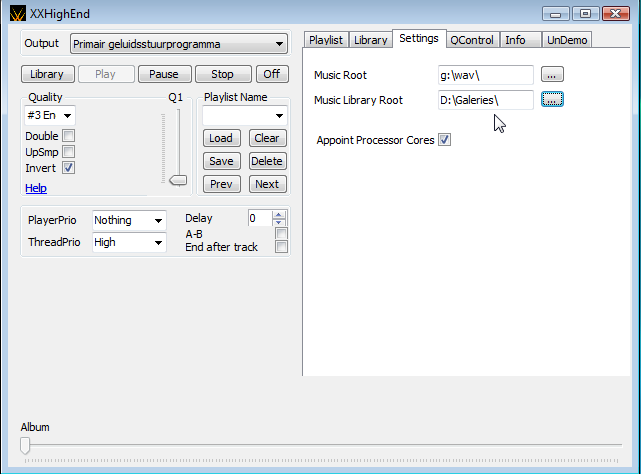This screenshot has height=474, width=641.
Task: Uncheck Appoint Processor Cores checkbox
Action: pyautogui.click(x=445, y=140)
